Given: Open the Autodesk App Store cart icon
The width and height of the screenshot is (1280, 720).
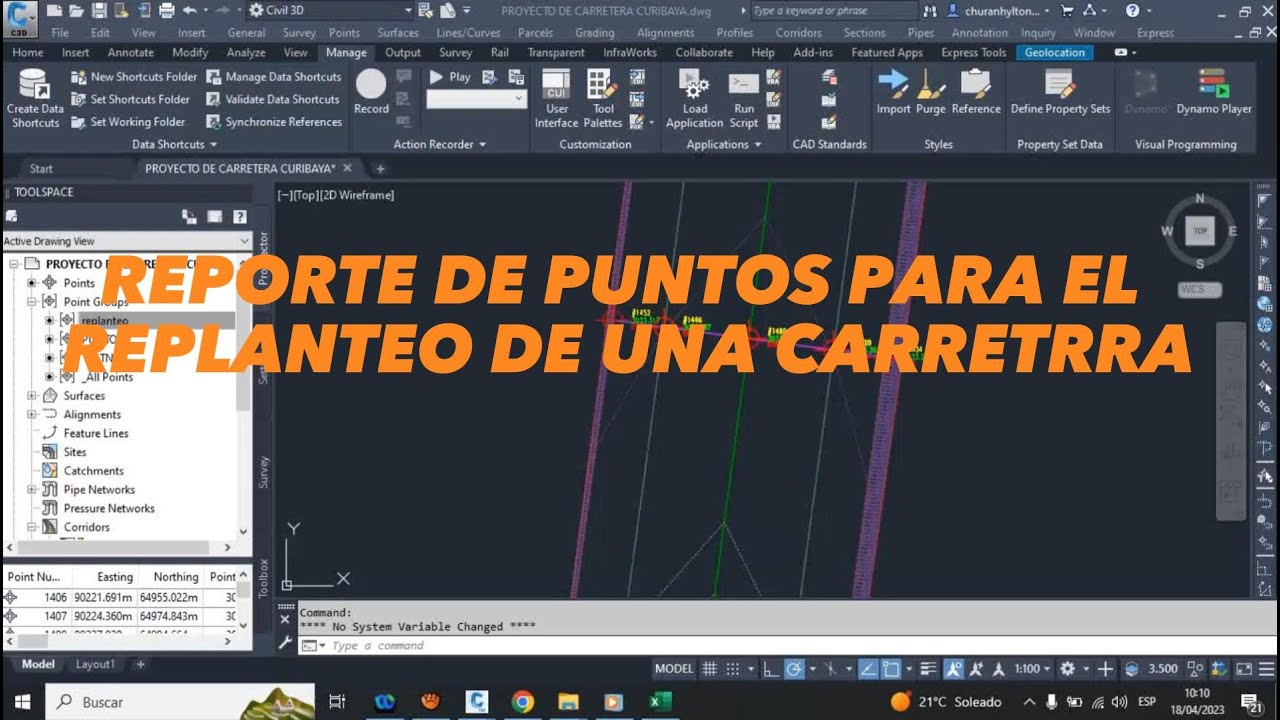Looking at the screenshot, I should pyautogui.click(x=1067, y=10).
